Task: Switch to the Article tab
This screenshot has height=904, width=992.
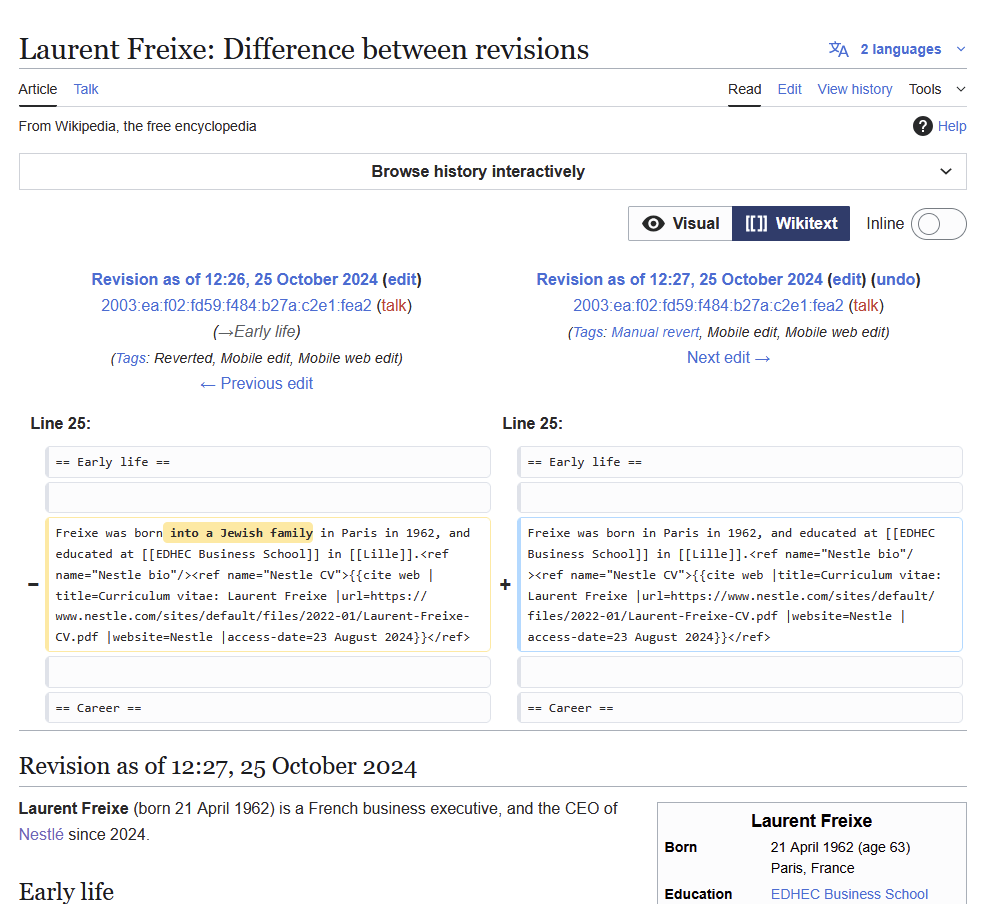Action: (x=38, y=89)
